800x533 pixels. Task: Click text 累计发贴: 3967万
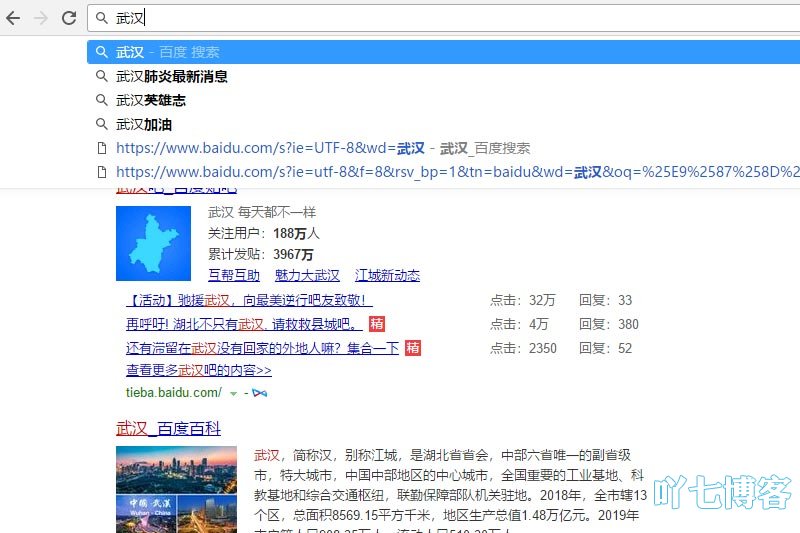[261, 254]
